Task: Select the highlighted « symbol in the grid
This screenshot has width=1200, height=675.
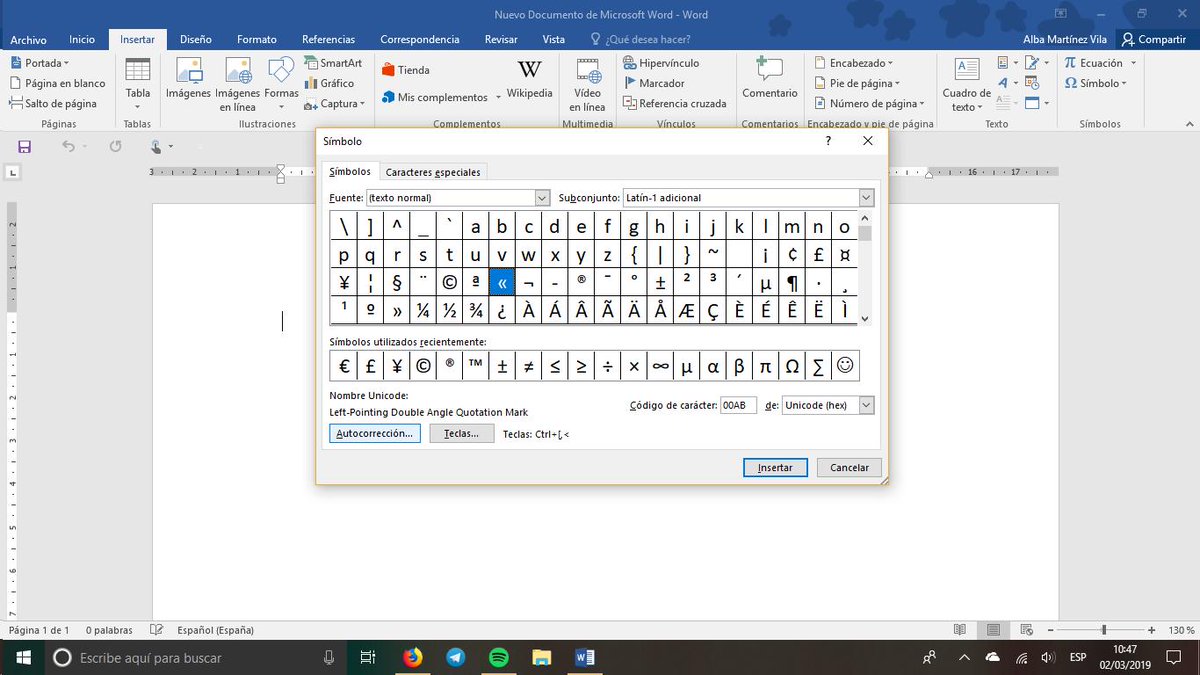Action: click(501, 282)
